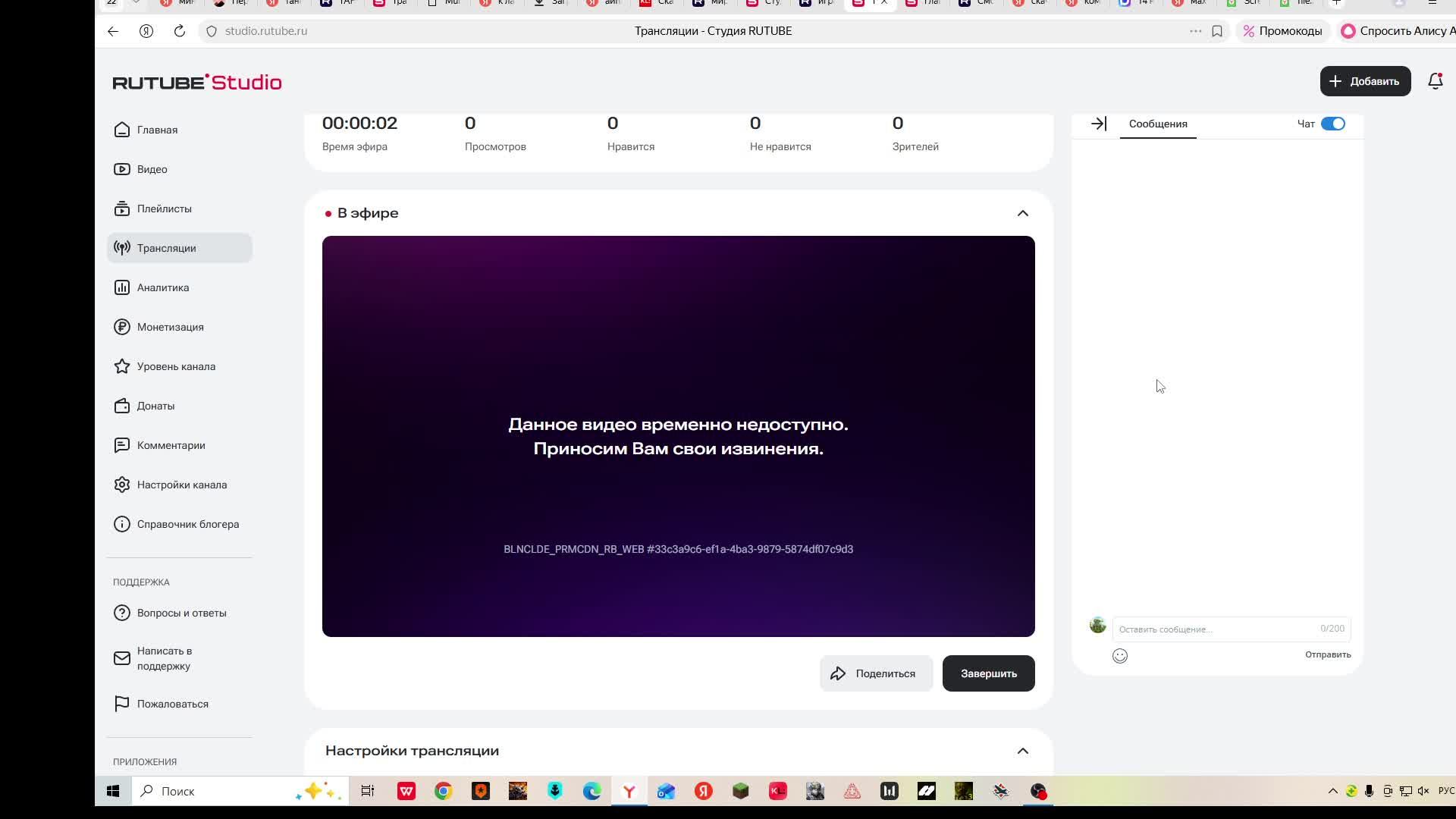The width and height of the screenshot is (1456, 819).
Task: Open browser three-dots page menu
Action: 1196,31
